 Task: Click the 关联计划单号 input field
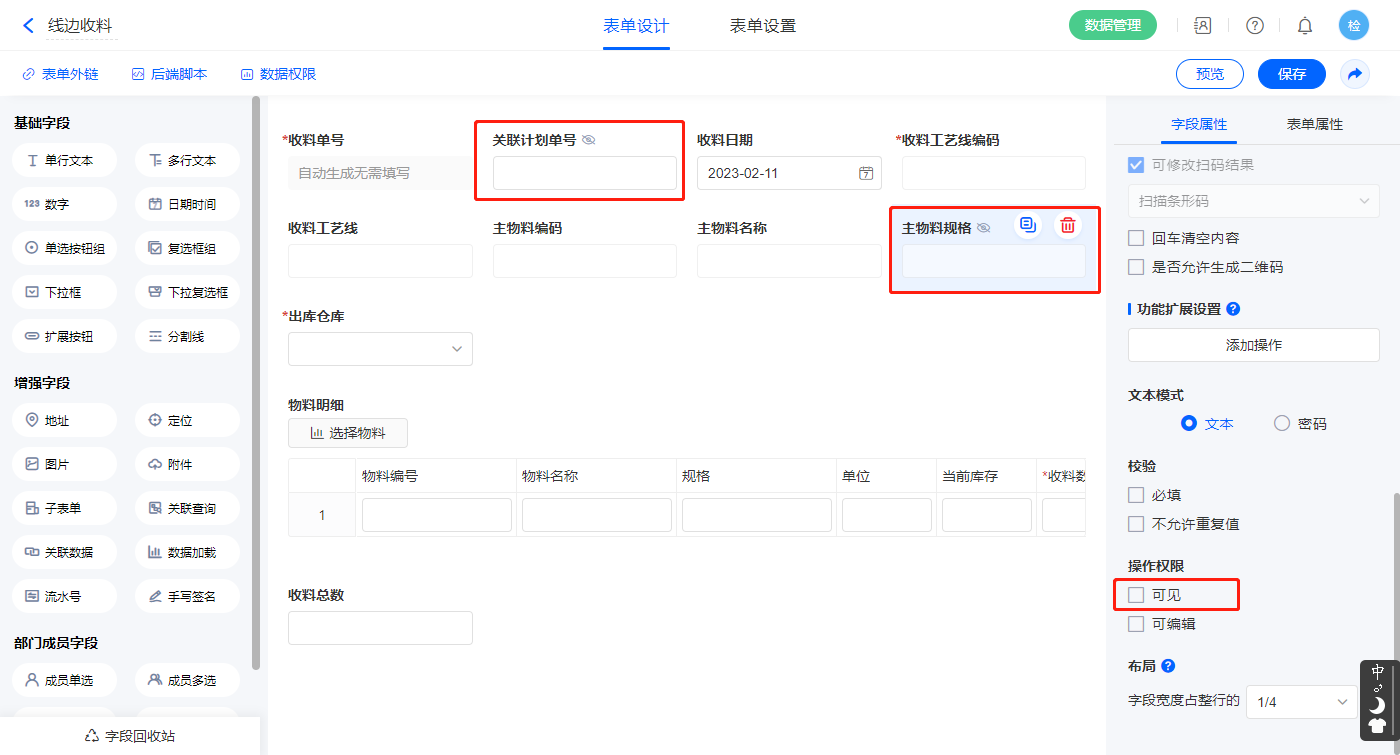[584, 173]
